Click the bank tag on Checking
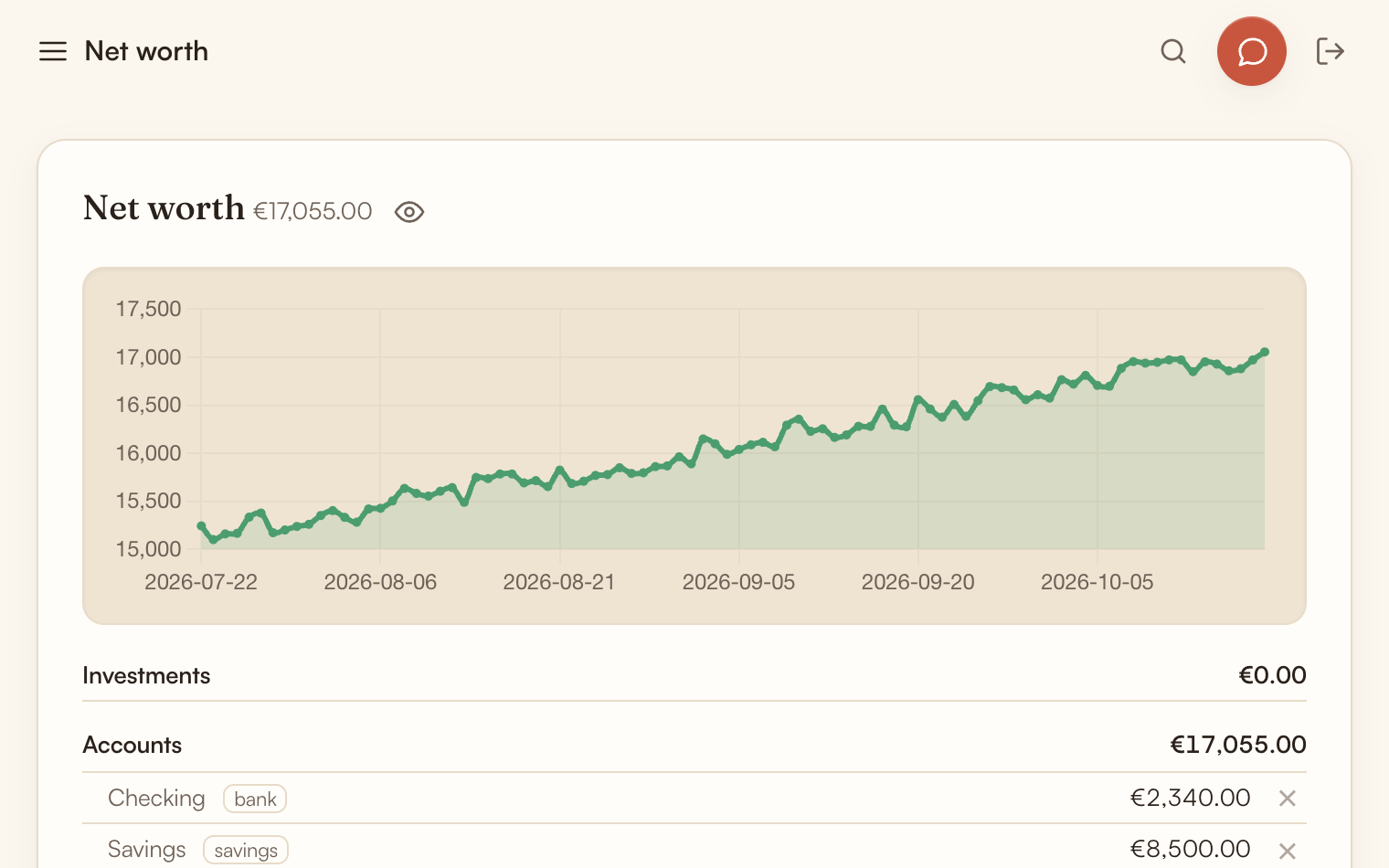Image resolution: width=1389 pixels, height=868 pixels. pyautogui.click(x=255, y=799)
